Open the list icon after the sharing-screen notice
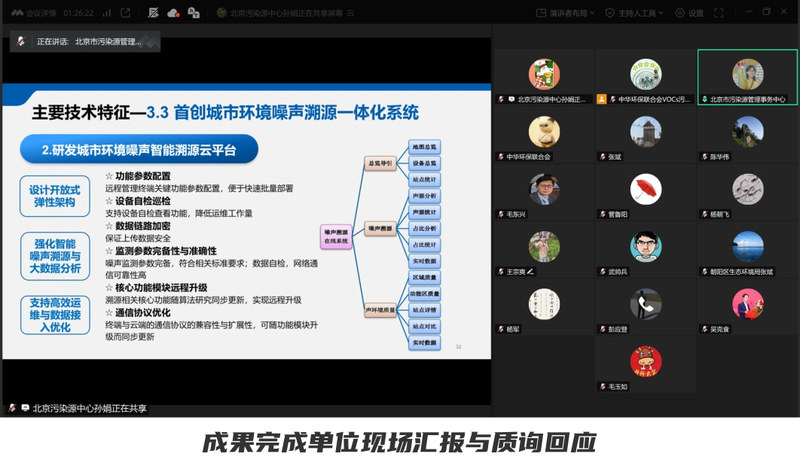This screenshot has width=800, height=469. pos(351,13)
